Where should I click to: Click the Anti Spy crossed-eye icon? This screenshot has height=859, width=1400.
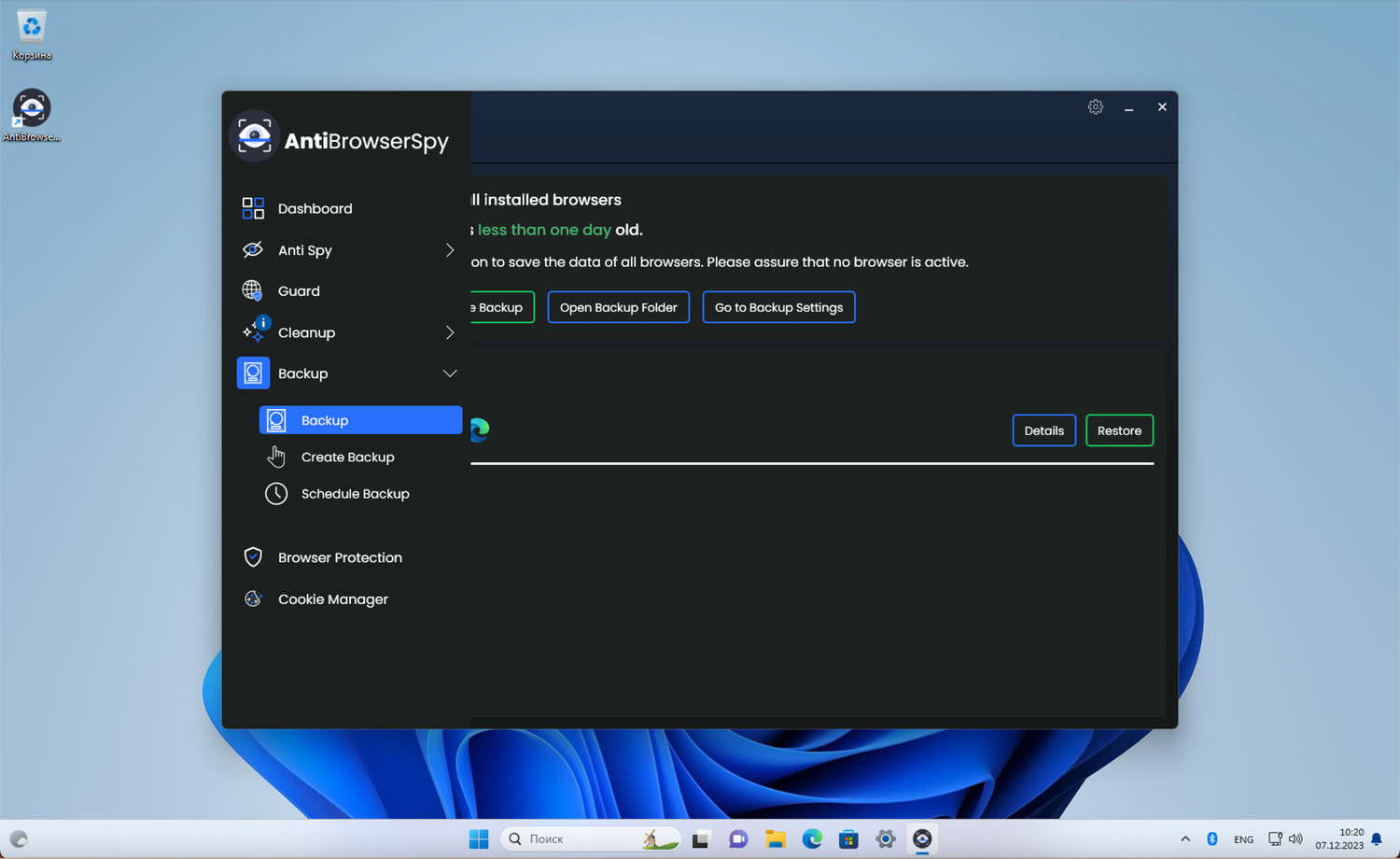coord(253,250)
